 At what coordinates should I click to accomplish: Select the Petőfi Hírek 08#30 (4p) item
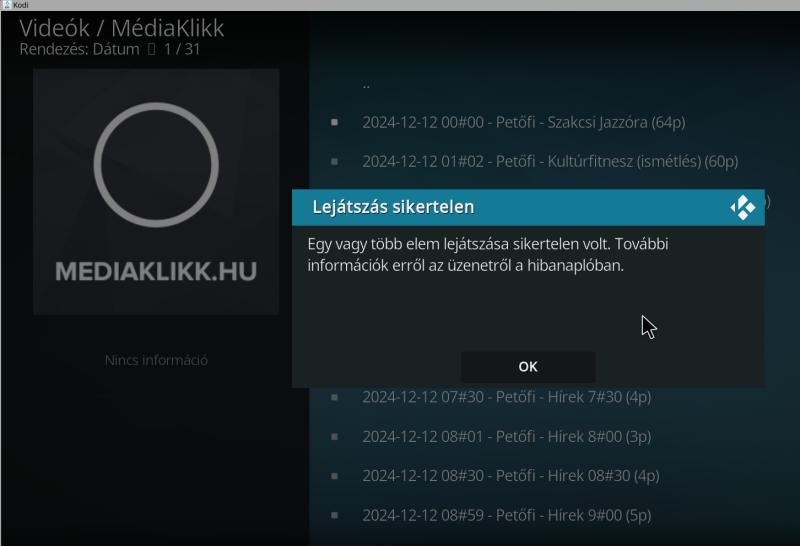[511, 476]
